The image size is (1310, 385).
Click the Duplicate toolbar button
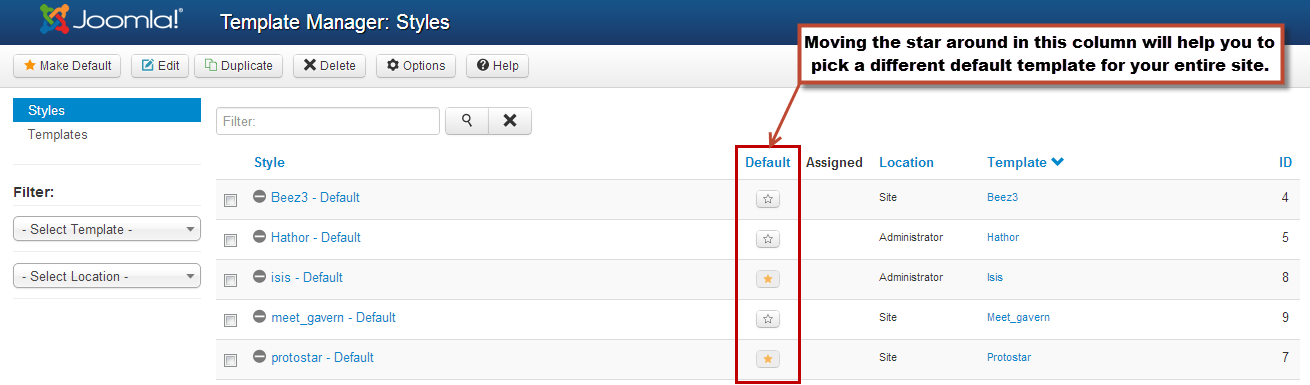(238, 66)
